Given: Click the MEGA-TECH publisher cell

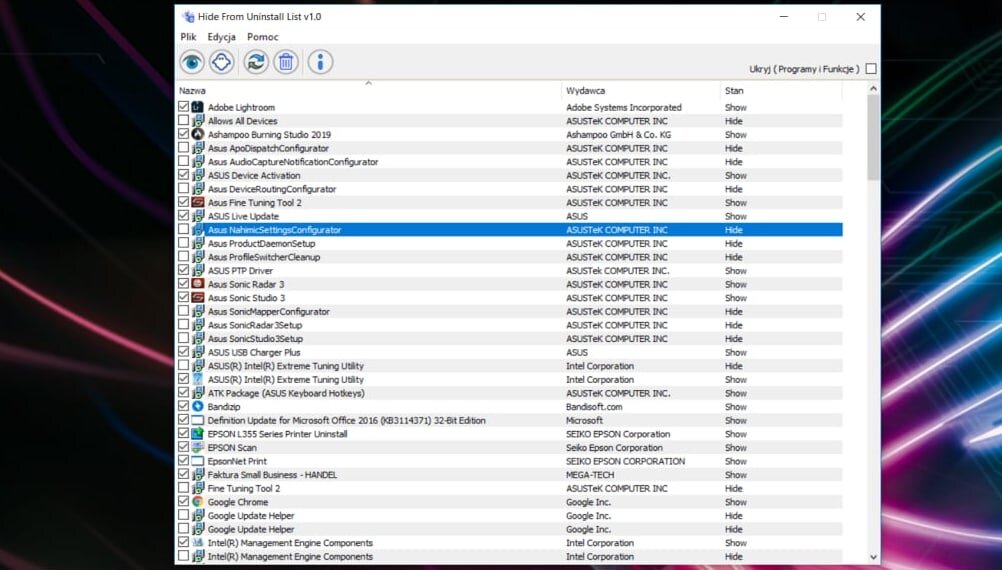Looking at the screenshot, I should (x=590, y=475).
